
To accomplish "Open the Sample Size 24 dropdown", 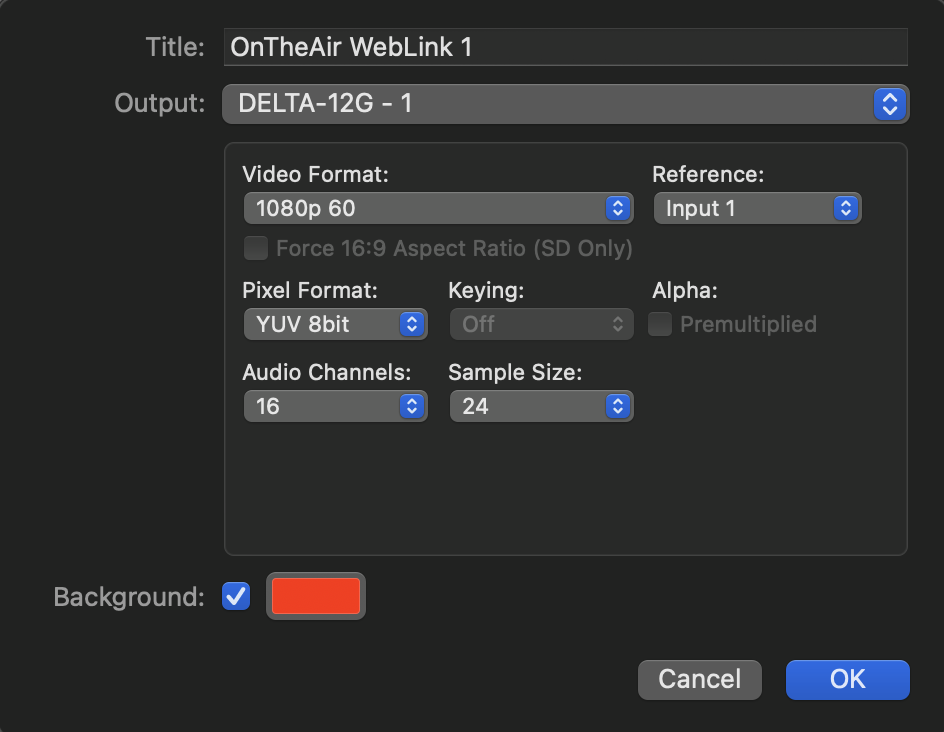I will (541, 406).
